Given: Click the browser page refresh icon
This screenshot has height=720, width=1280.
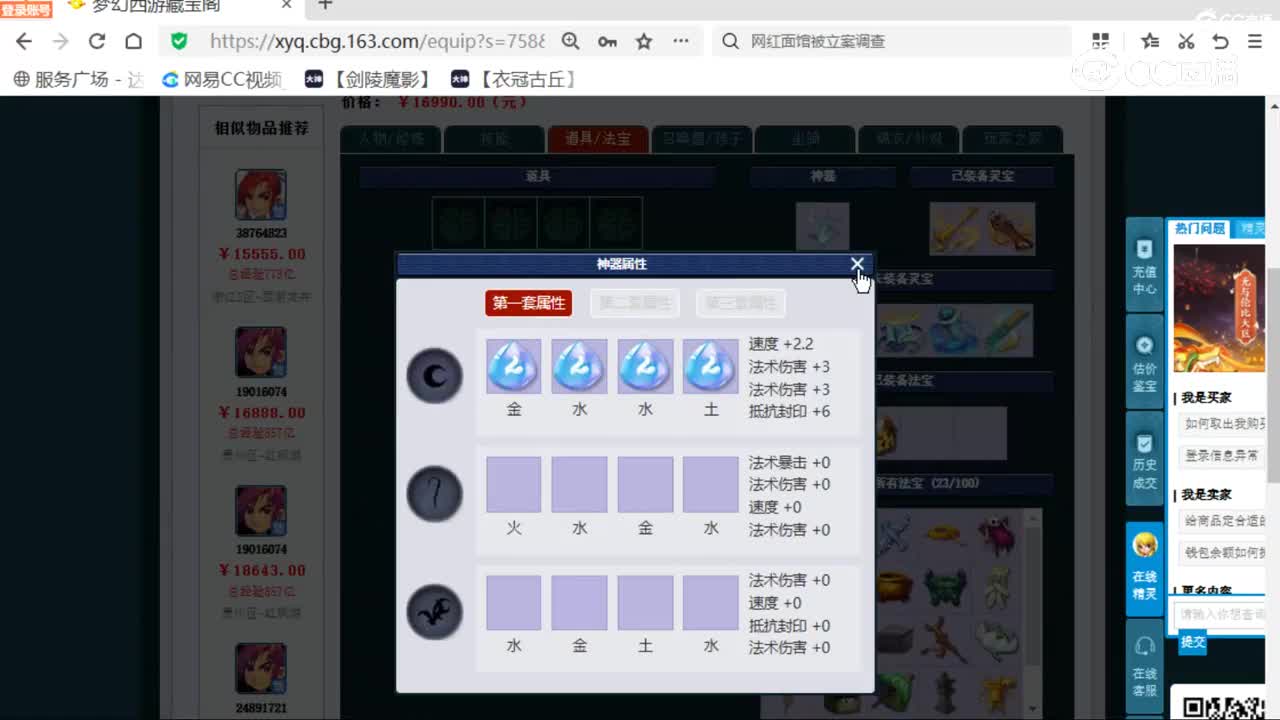Looking at the screenshot, I should click(x=96, y=42).
